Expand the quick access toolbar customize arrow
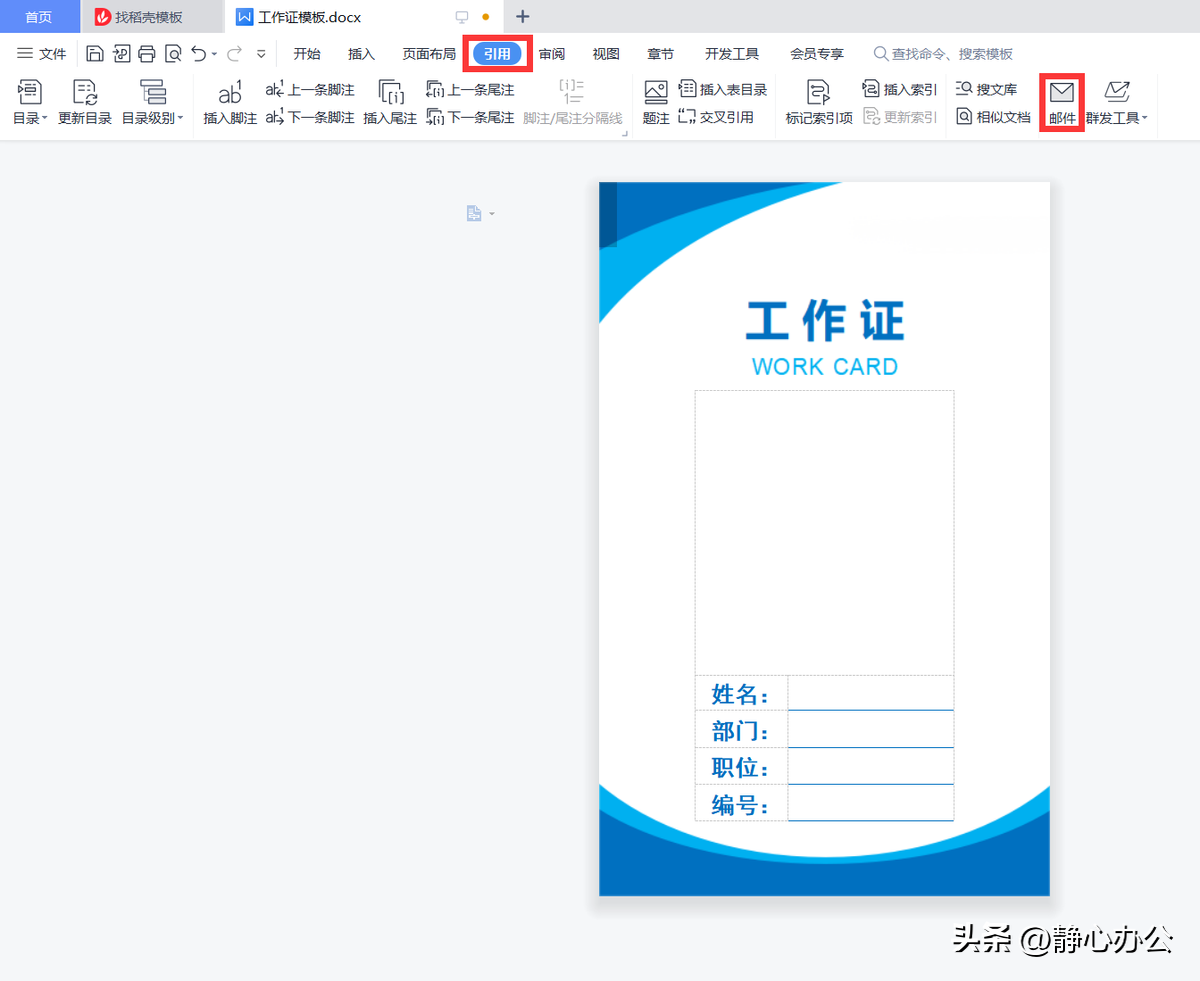This screenshot has width=1200, height=981. click(261, 54)
